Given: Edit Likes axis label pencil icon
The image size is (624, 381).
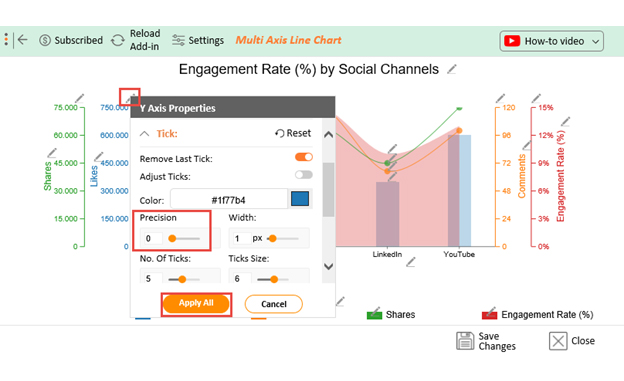Looking at the screenshot, I should point(98,156).
